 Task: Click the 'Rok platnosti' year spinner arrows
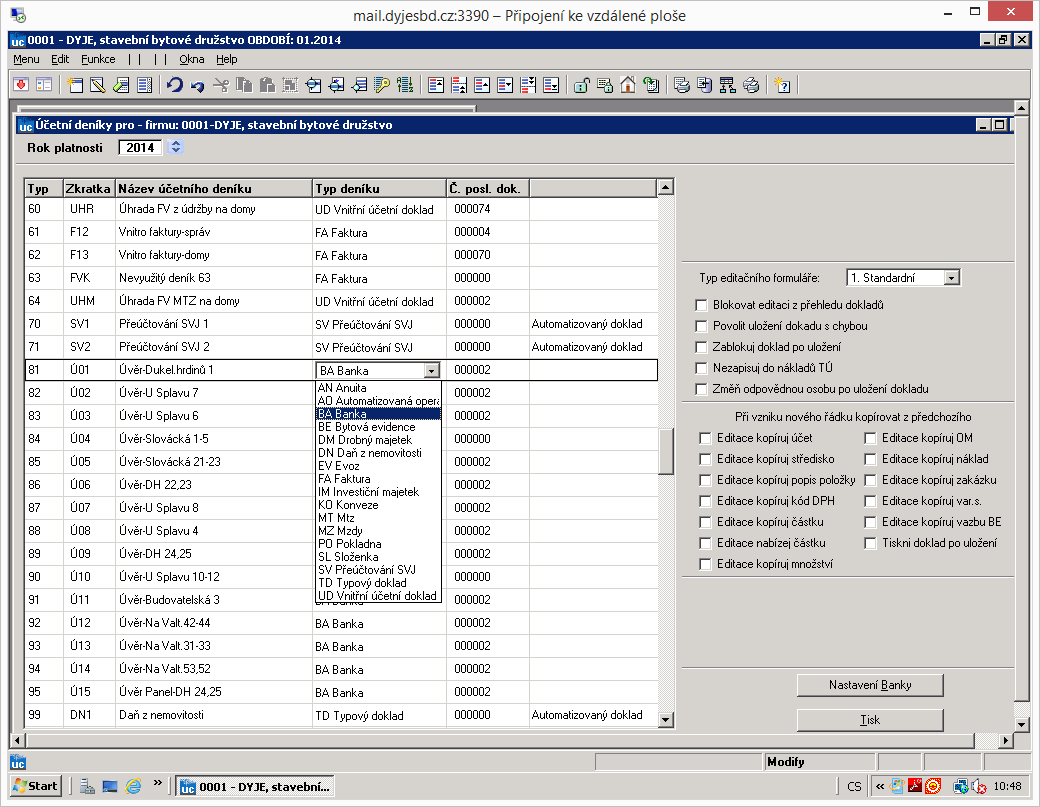[176, 147]
